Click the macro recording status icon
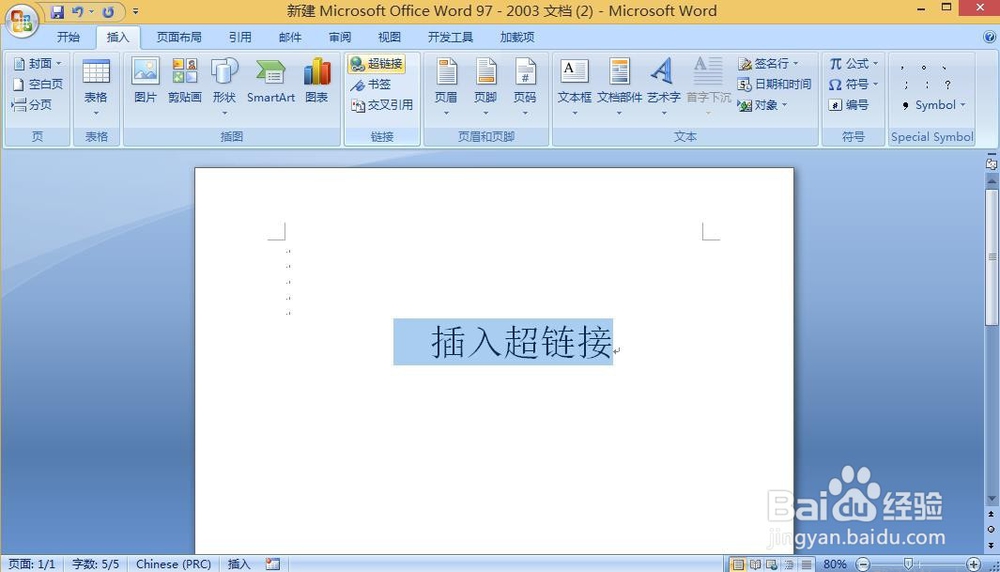1000x572 pixels. click(x=273, y=564)
